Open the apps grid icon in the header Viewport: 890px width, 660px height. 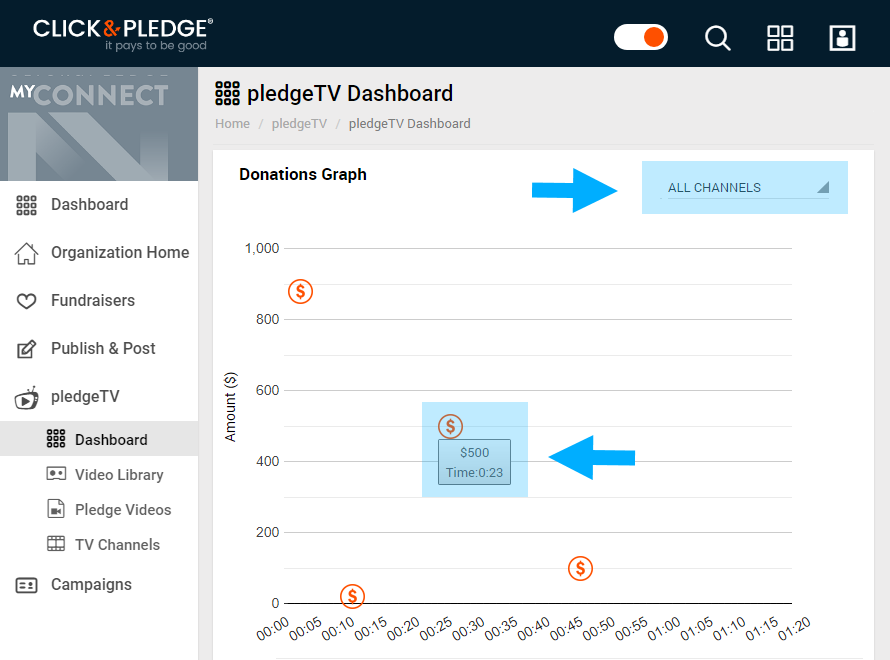coord(780,38)
